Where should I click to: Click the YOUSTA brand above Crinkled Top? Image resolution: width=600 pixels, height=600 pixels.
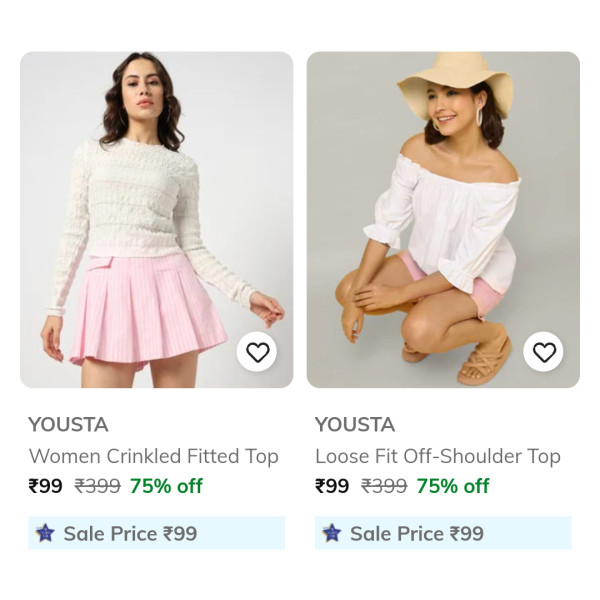coord(68,424)
